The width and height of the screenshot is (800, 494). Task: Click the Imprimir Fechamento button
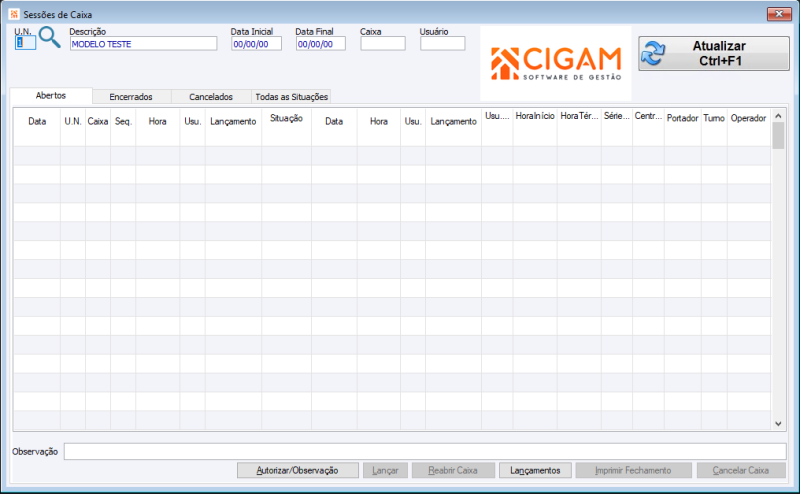[x=633, y=471]
